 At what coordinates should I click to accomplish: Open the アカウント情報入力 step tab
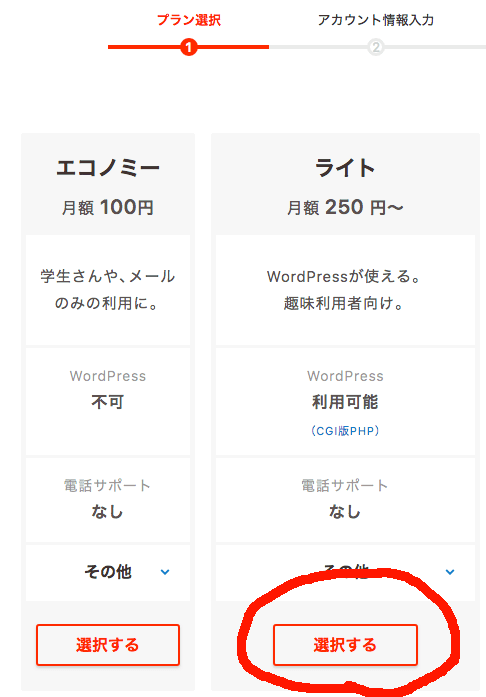[376, 20]
